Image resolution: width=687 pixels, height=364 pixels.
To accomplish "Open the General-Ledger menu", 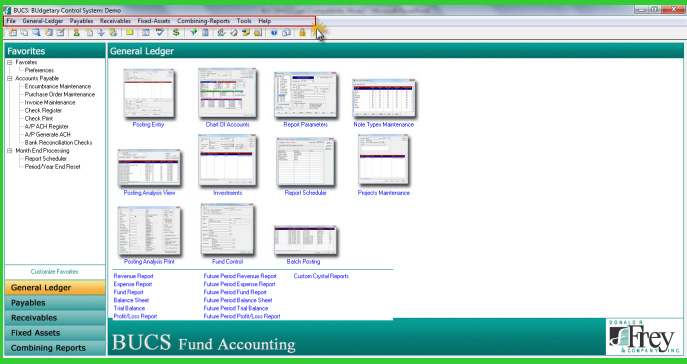I will pyautogui.click(x=43, y=21).
